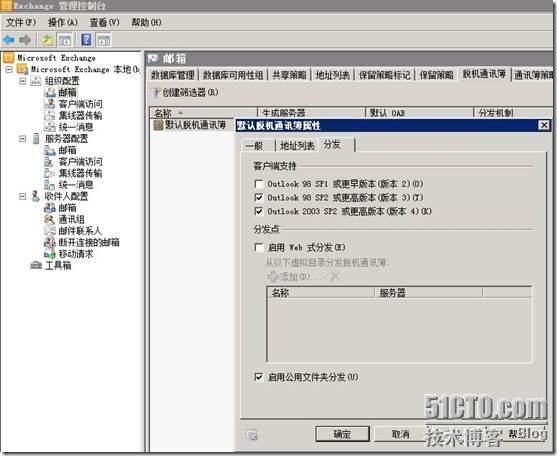
Task: Click the 统一消息 icon under 服务器配置
Action: (x=50, y=184)
